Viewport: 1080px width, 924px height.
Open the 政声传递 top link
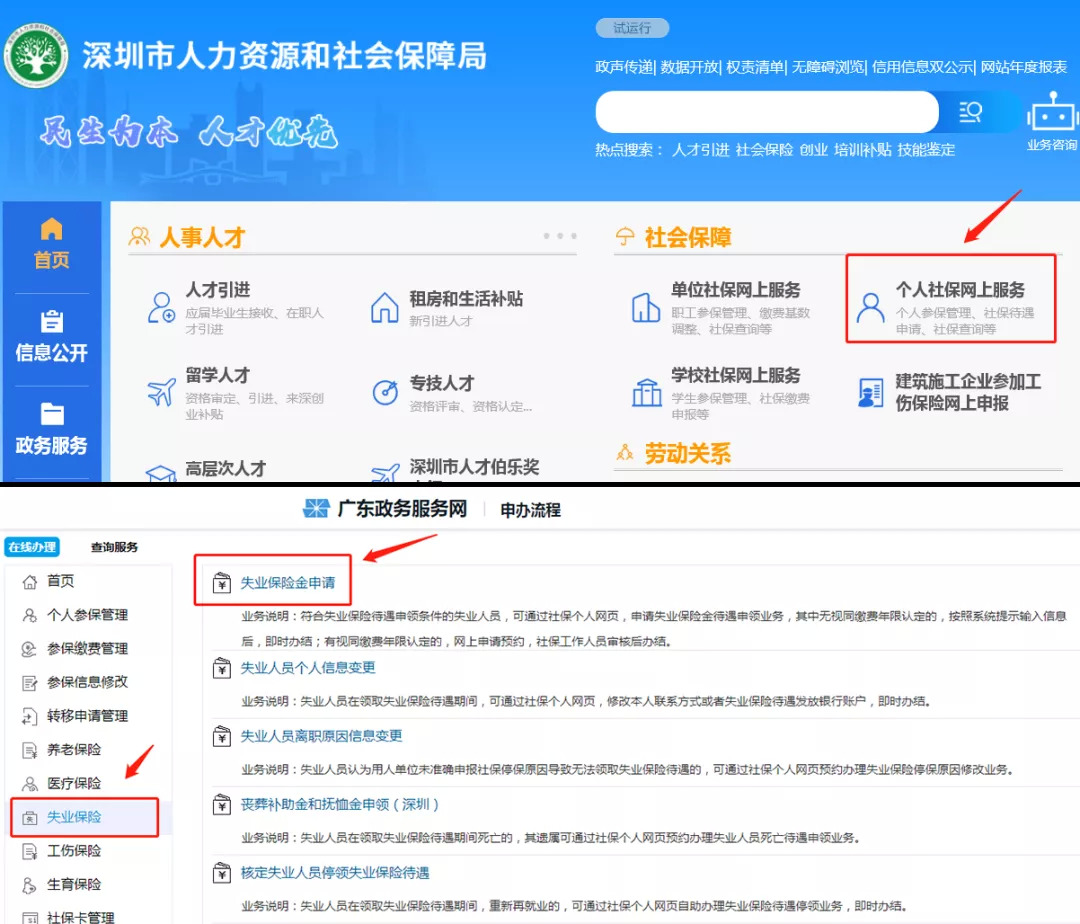coord(623,67)
